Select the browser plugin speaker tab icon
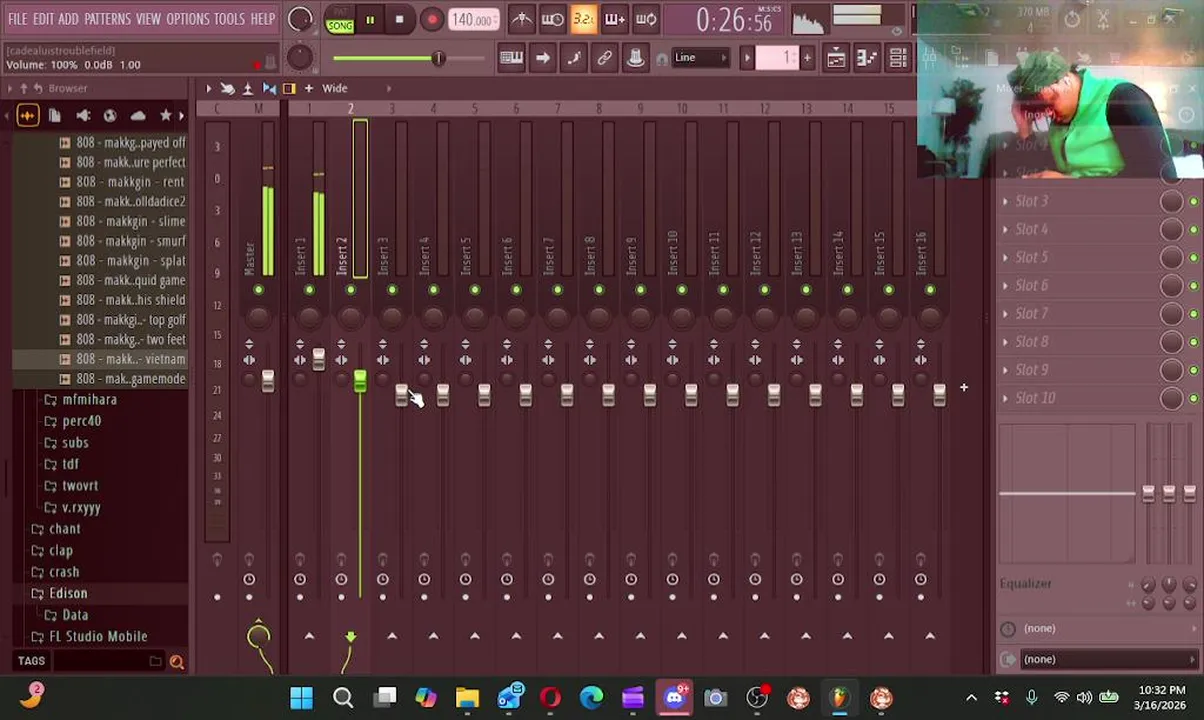This screenshot has width=1204, height=720. tap(83, 116)
